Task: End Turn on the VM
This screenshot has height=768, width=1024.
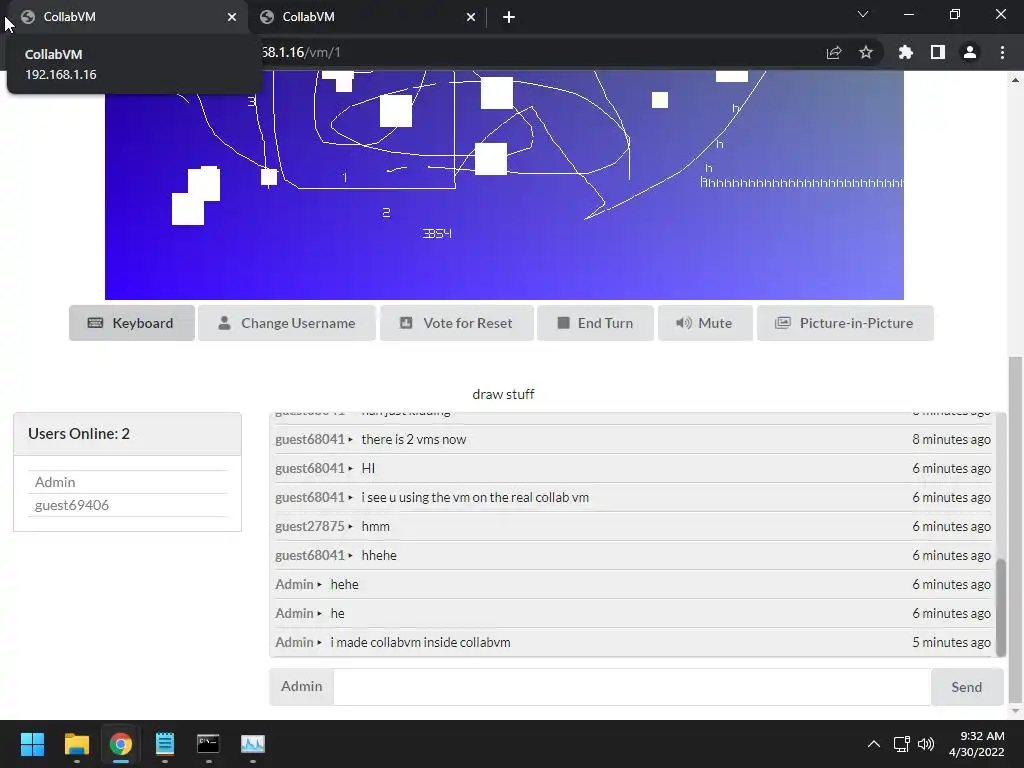Action: 595,323
